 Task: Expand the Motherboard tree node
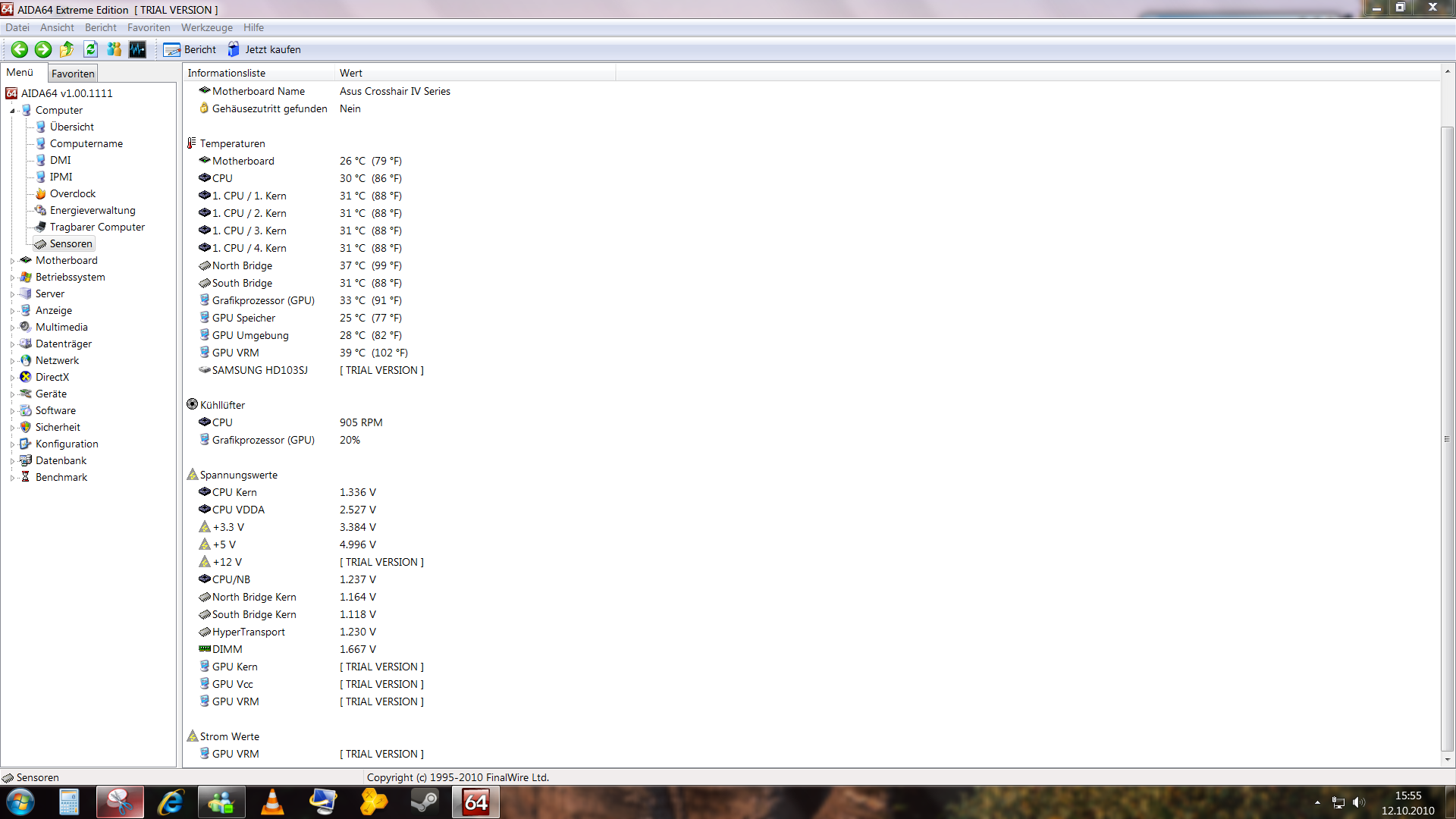click(x=12, y=261)
